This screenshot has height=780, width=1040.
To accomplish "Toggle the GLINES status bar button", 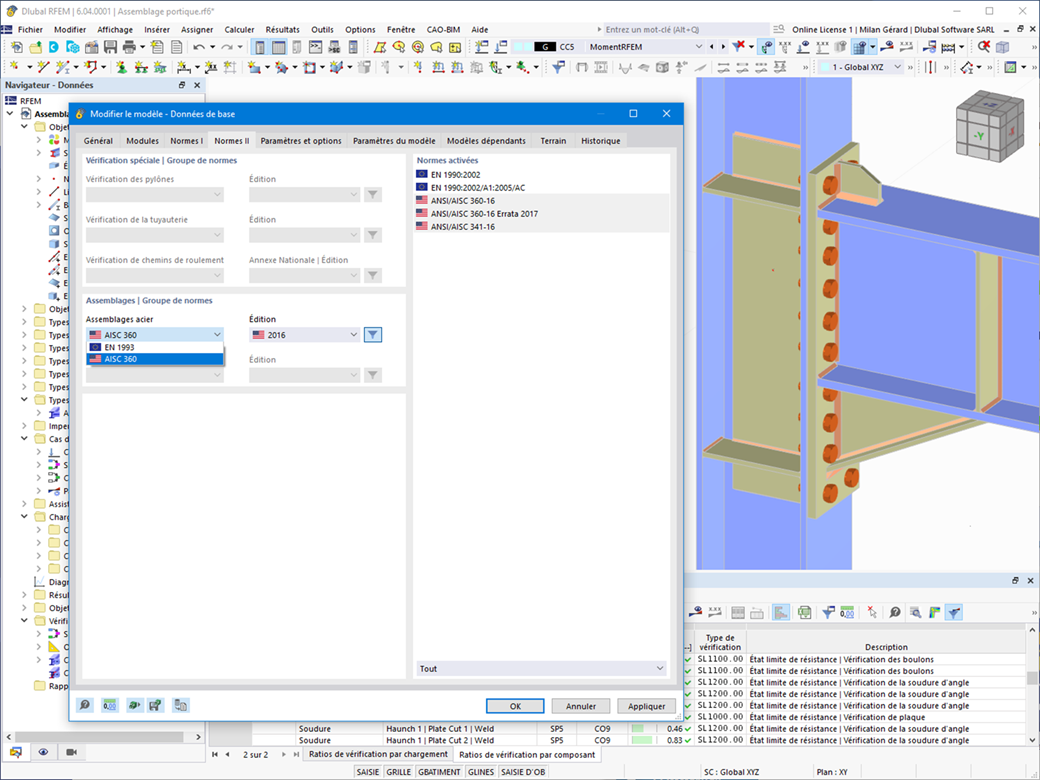I will [x=481, y=772].
